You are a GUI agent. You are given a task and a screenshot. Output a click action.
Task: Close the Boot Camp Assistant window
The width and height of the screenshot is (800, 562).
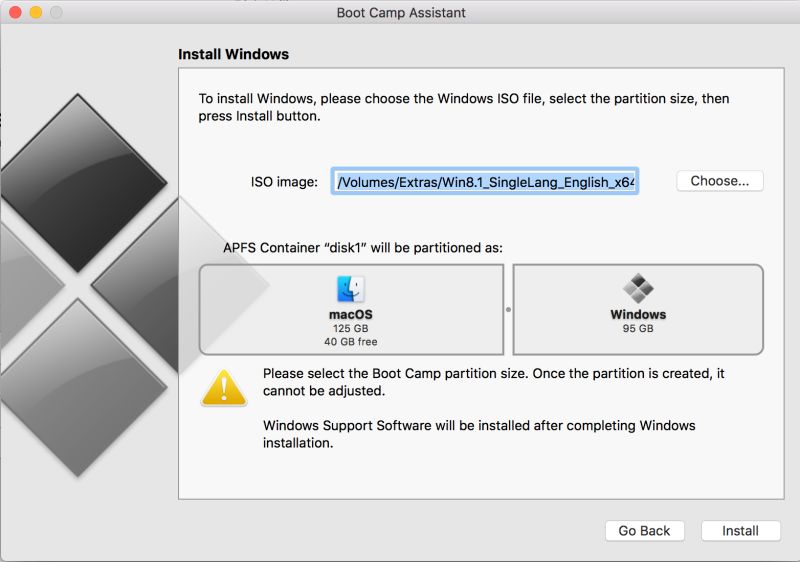15,12
